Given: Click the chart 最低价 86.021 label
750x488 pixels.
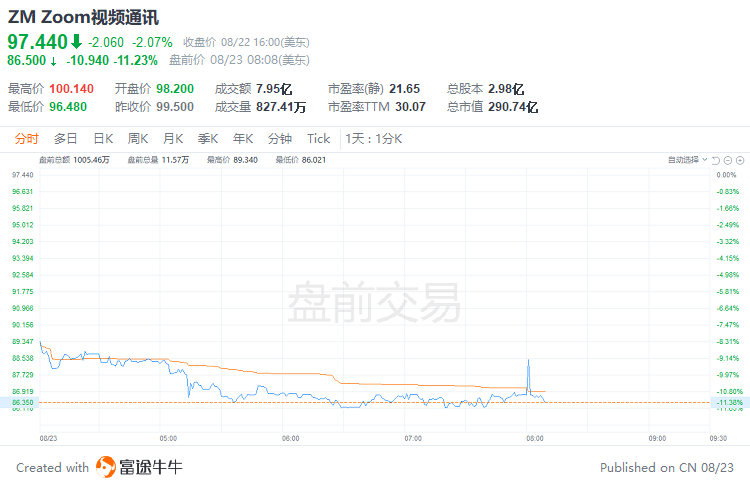Looking at the screenshot, I should click(x=301, y=160).
